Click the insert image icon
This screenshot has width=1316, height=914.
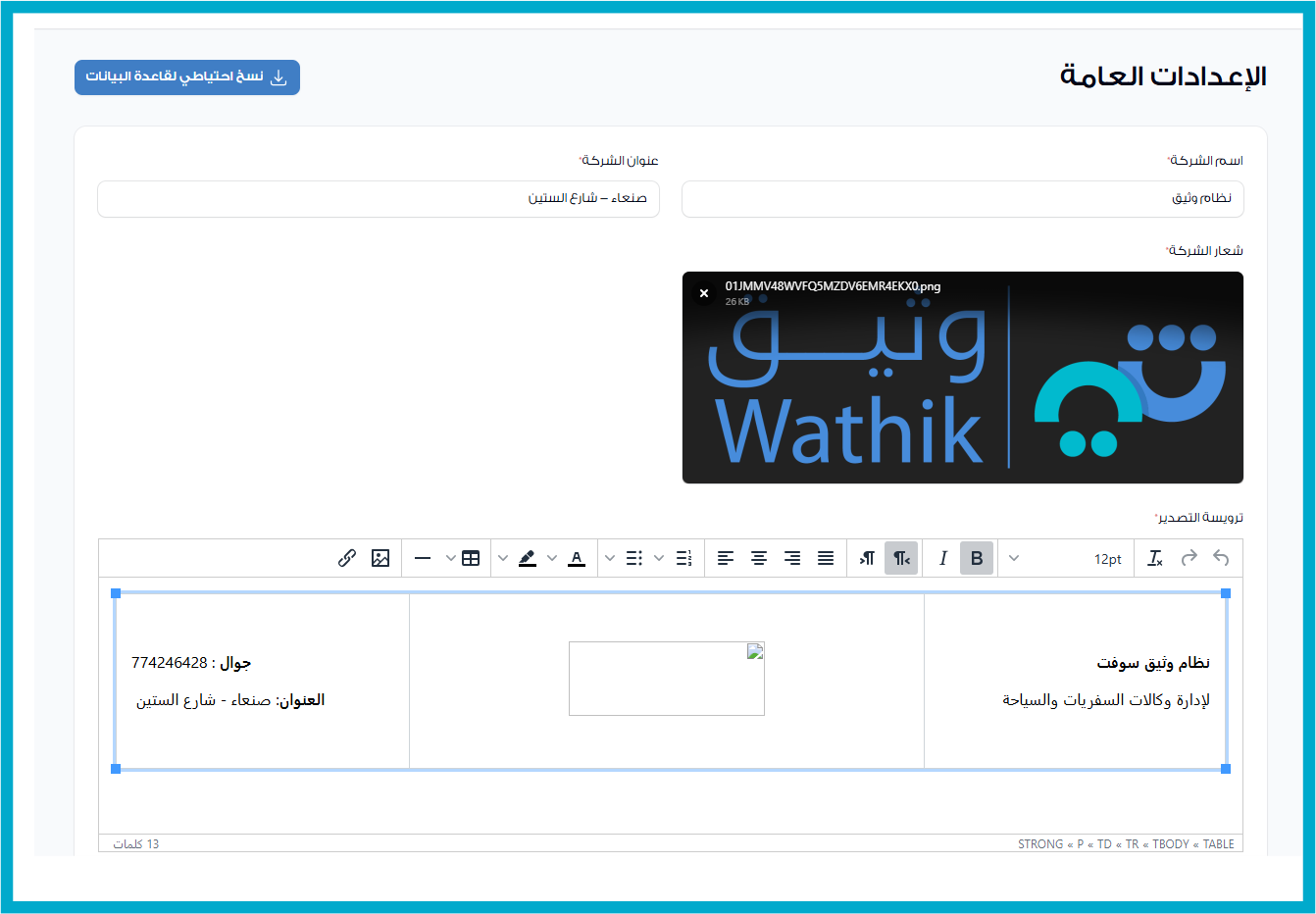[x=380, y=558]
